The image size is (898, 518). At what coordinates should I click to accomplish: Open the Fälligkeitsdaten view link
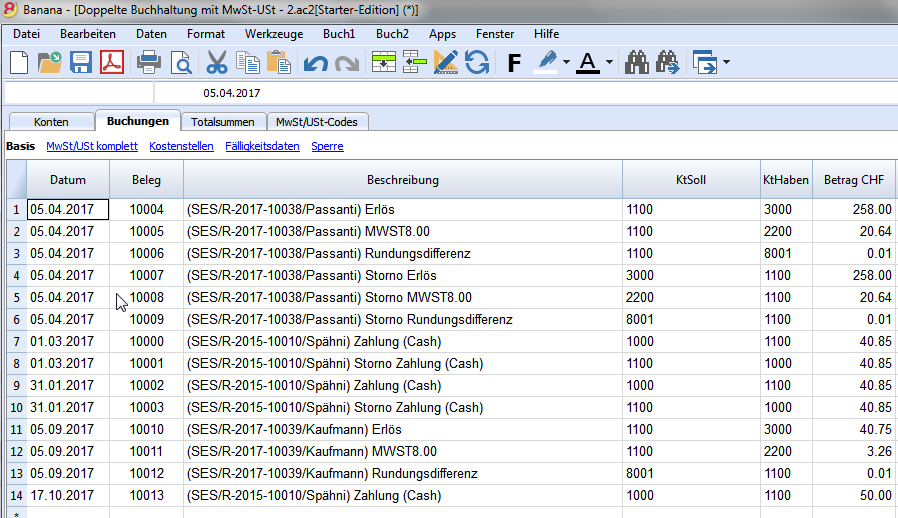(262, 146)
